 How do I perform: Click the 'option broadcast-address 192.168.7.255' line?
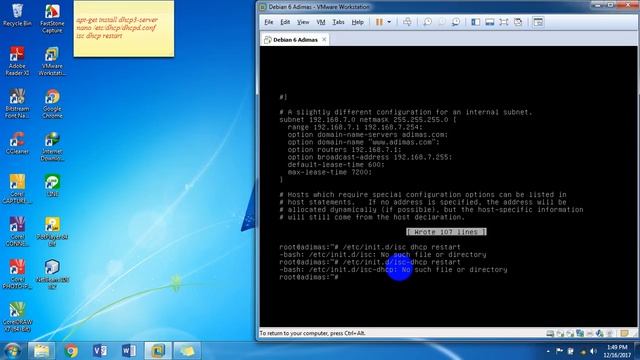370,157
